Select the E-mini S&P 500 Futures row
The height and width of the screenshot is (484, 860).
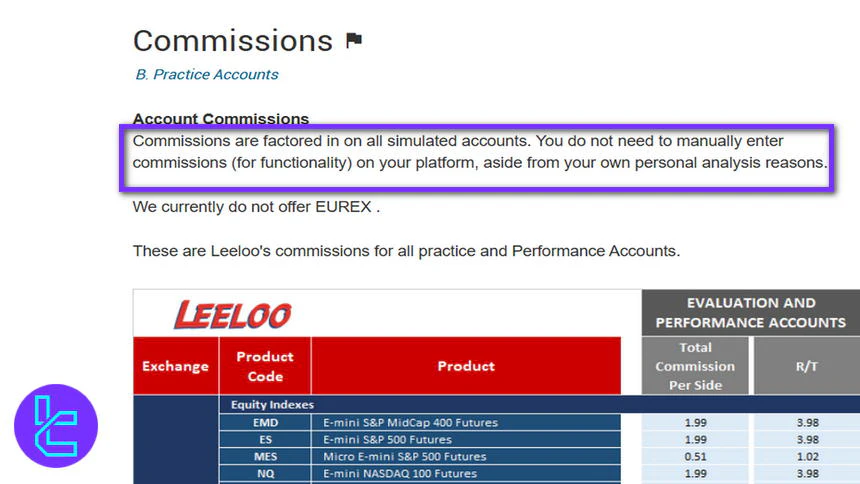tap(388, 439)
